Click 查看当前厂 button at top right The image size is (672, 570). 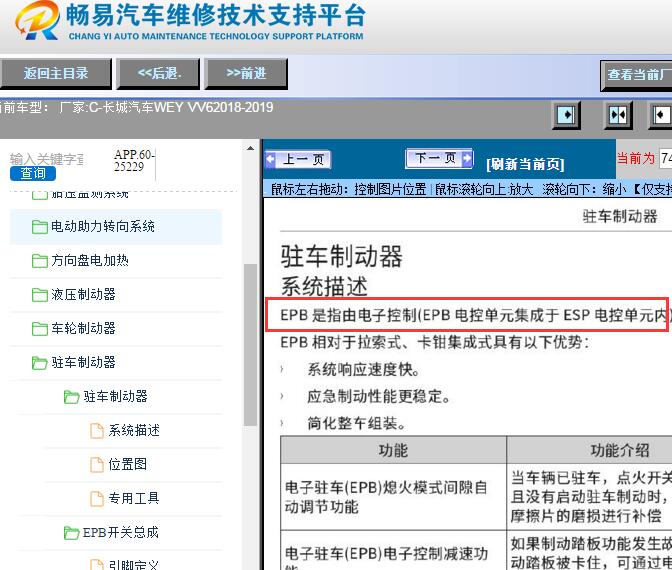636,75
